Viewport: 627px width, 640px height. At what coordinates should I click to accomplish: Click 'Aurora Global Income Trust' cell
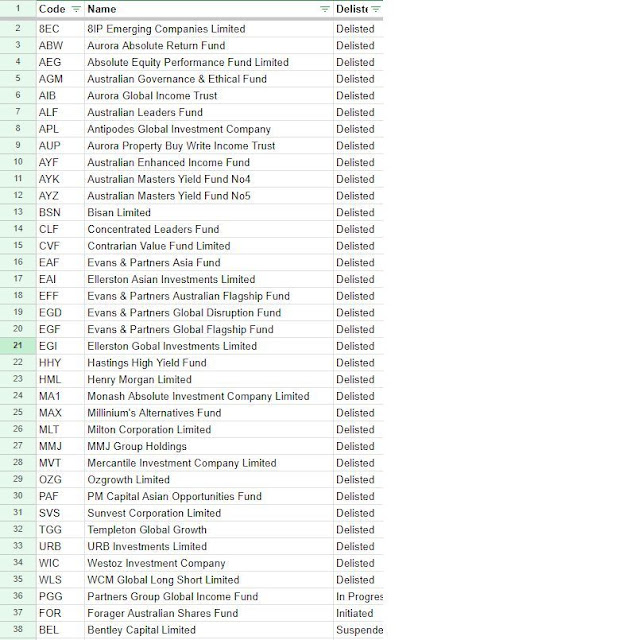[209, 96]
